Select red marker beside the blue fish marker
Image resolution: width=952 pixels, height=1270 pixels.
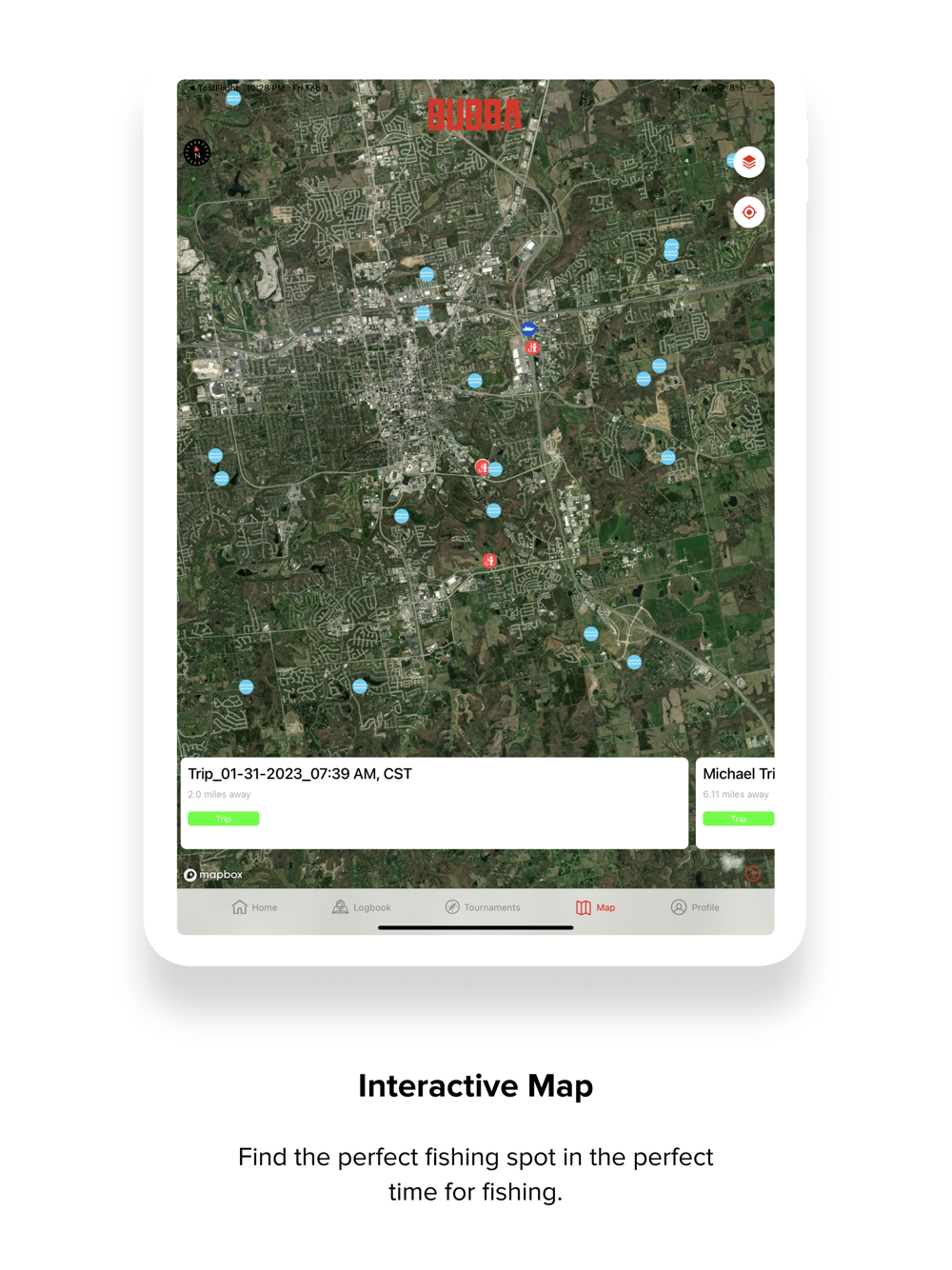click(533, 348)
